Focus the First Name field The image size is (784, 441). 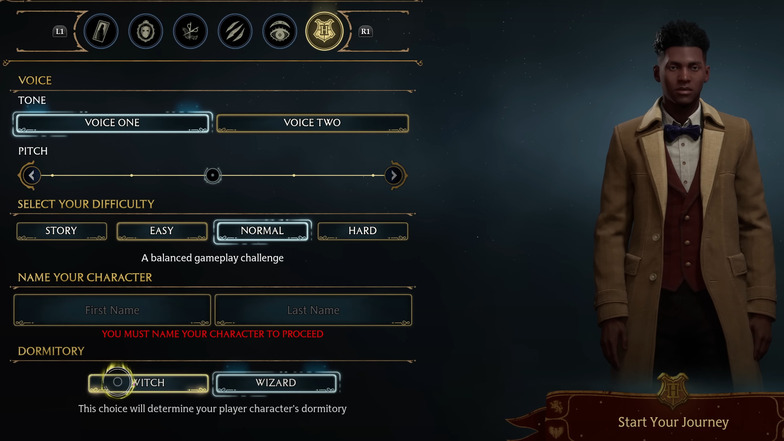pos(112,310)
